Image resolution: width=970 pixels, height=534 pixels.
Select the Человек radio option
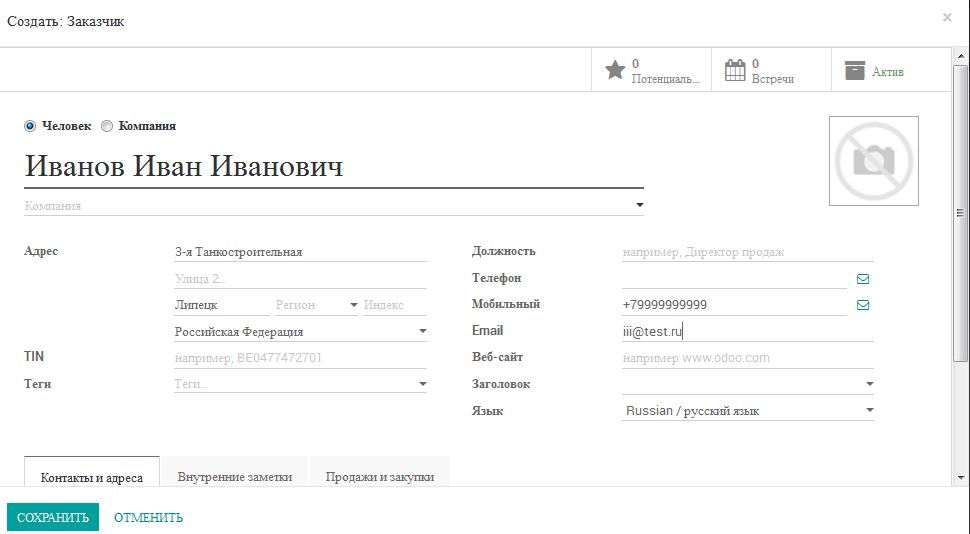pyautogui.click(x=30, y=126)
